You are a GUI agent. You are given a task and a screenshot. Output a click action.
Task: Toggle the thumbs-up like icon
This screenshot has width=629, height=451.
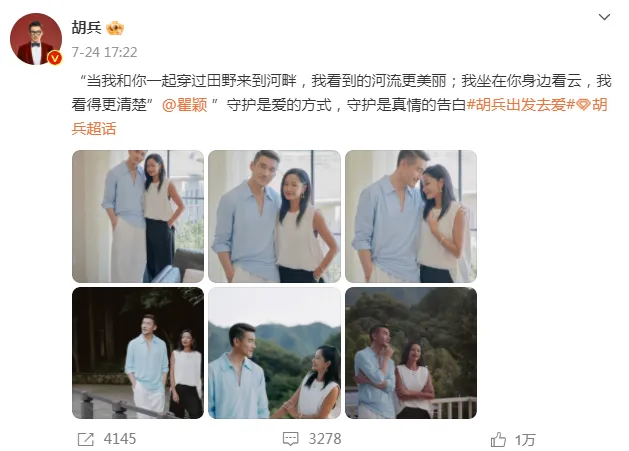[498, 440]
